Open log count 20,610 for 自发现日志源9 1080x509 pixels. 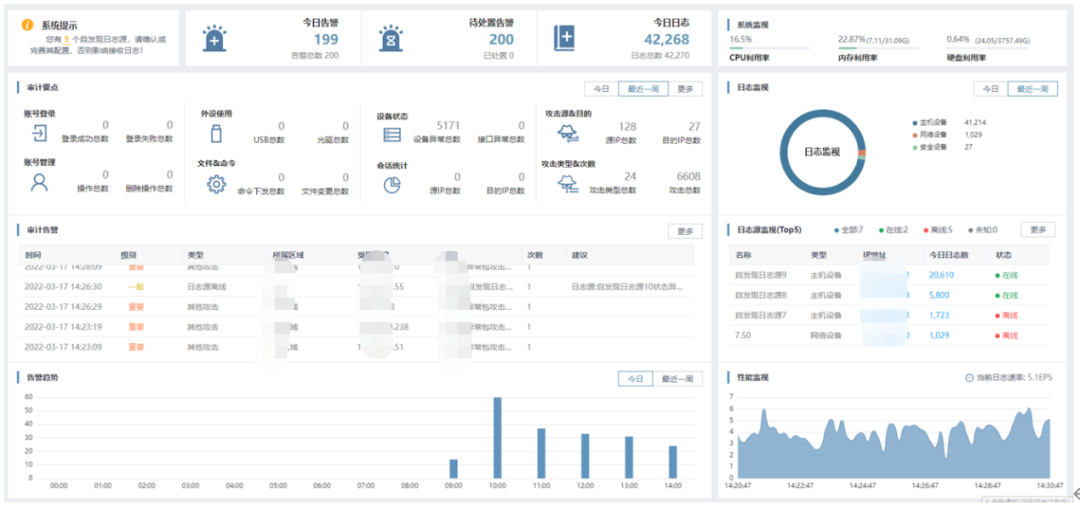tap(941, 275)
